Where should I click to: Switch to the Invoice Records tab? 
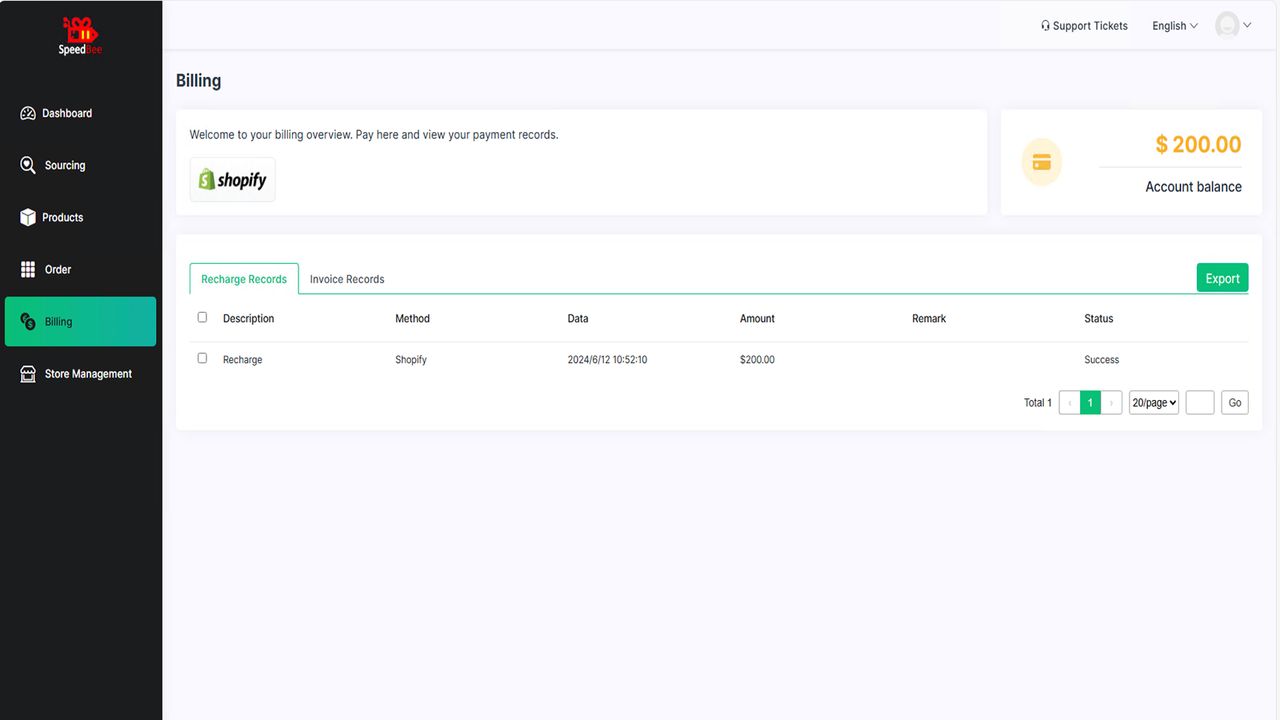click(347, 279)
